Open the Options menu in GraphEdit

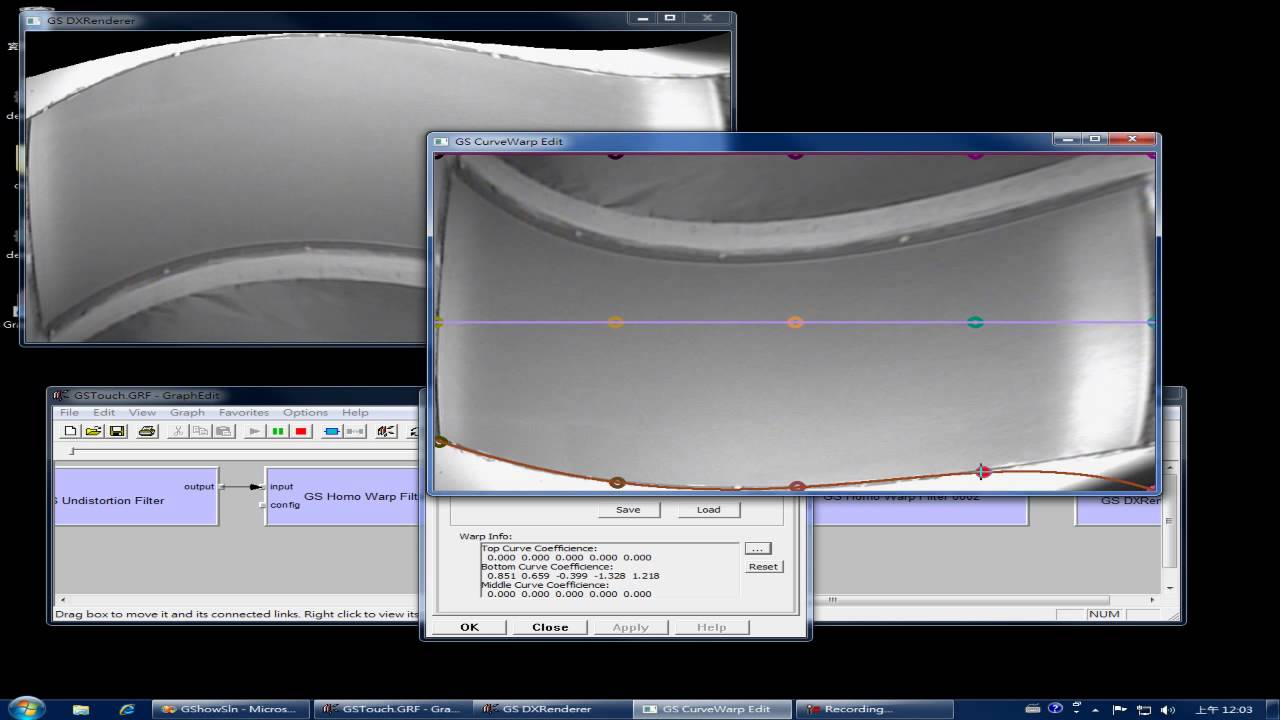click(305, 412)
